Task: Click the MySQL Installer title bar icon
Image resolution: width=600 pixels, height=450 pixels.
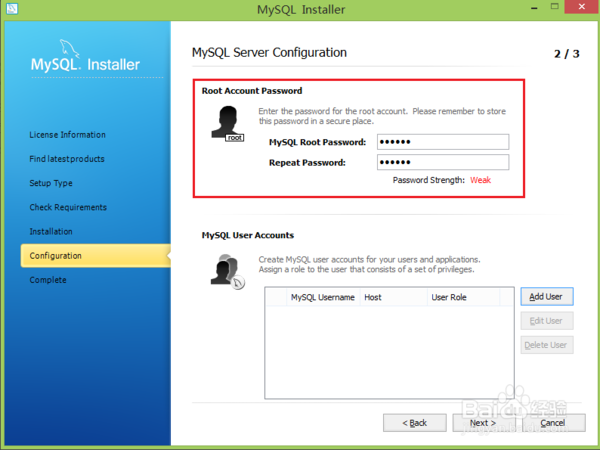Action: click(12, 8)
